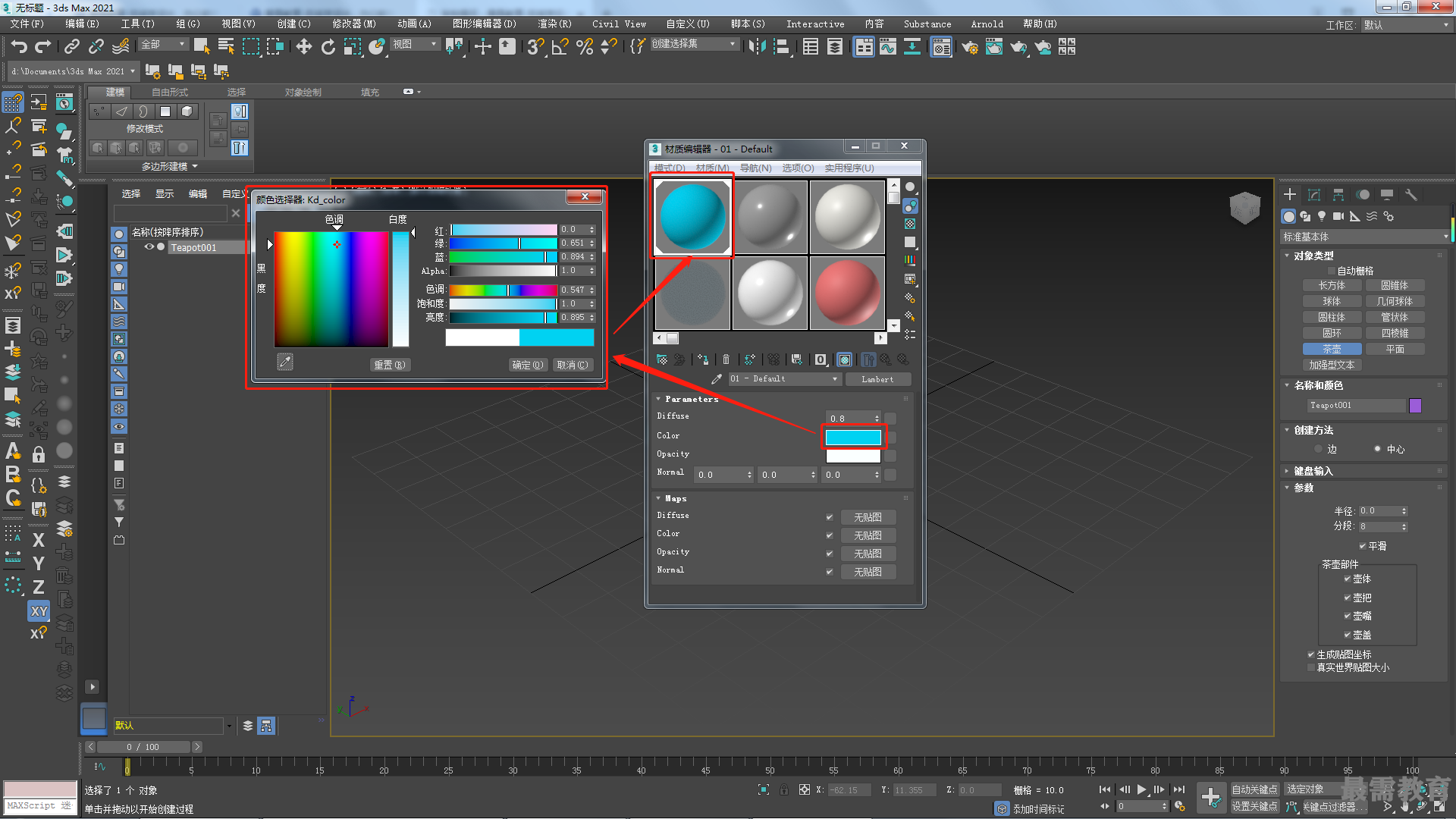Click 取消(C) in color selector
Viewport: 1456px width, 819px height.
coord(572,365)
